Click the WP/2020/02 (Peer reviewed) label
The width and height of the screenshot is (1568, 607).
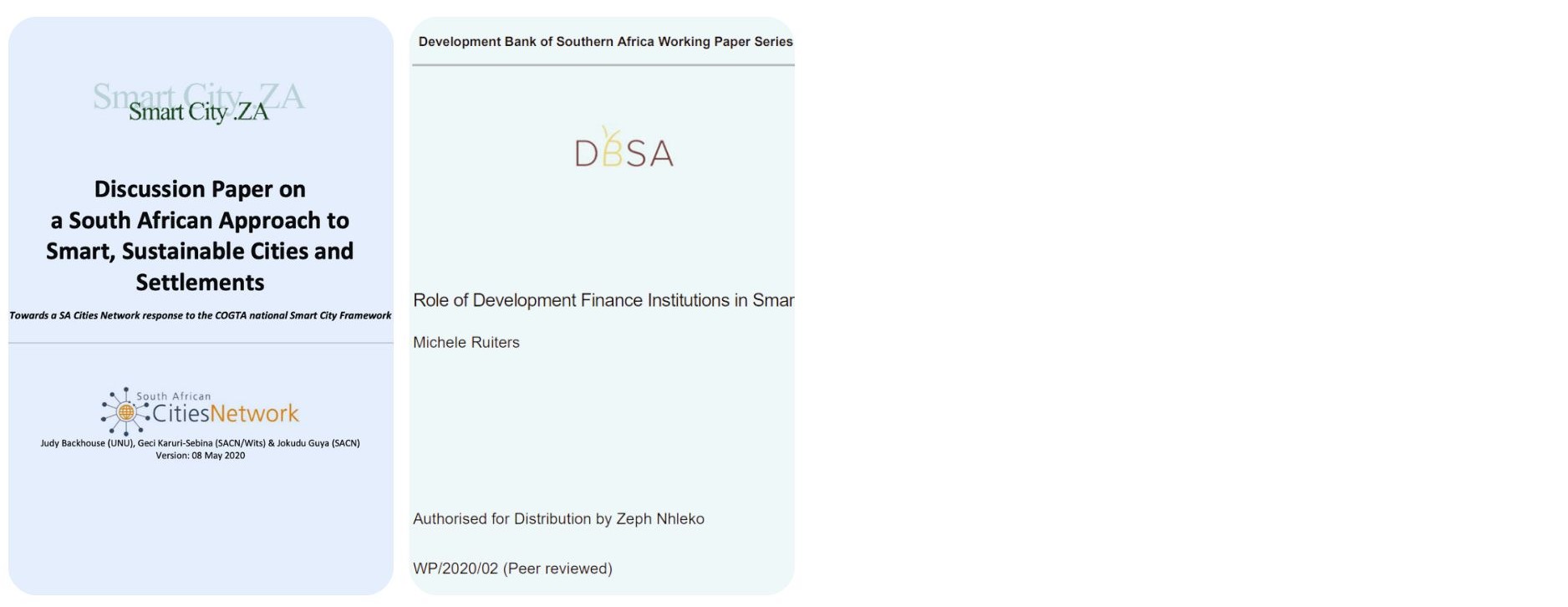[x=512, y=569]
